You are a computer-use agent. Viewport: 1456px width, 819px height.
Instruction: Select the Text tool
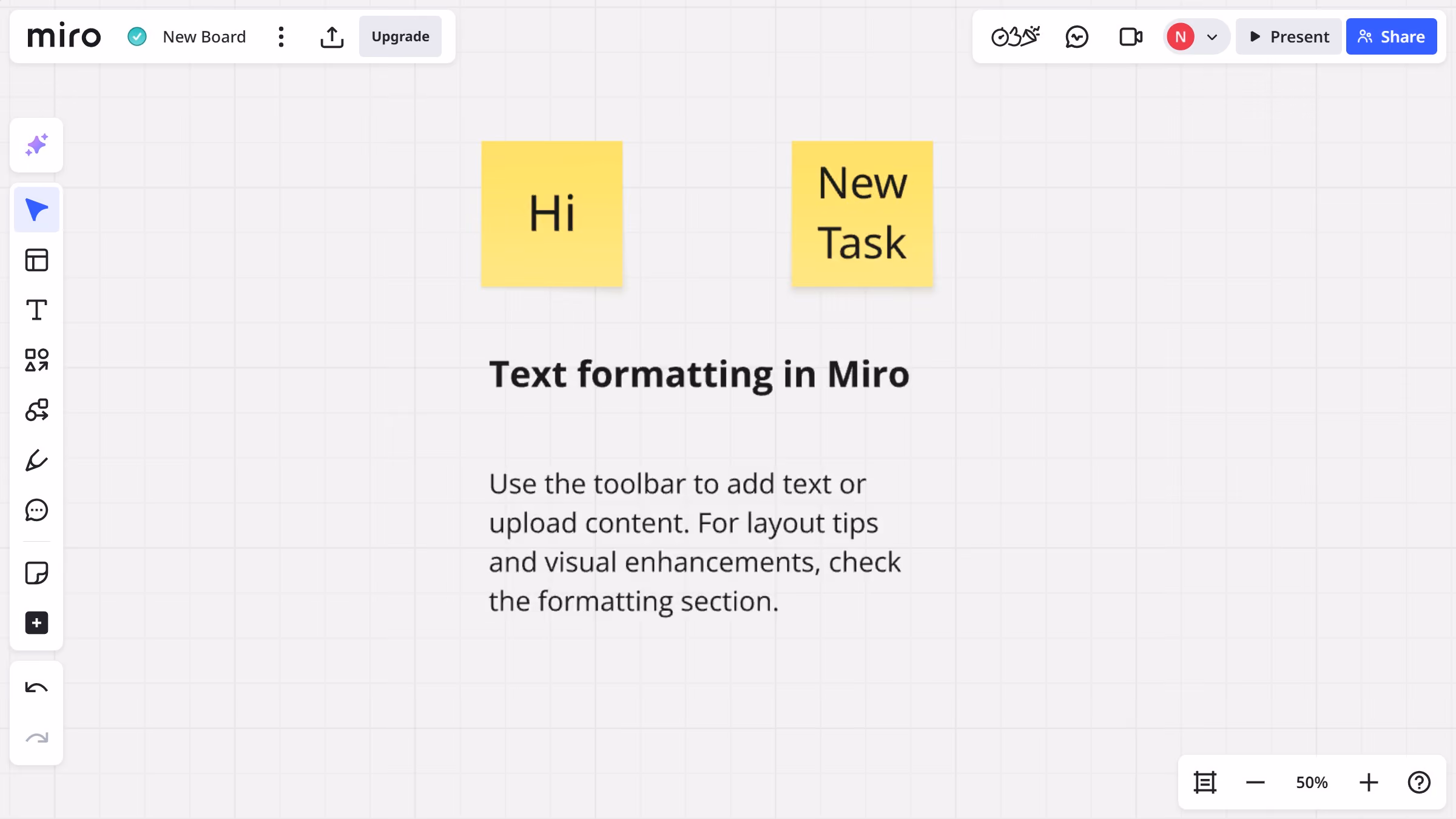coord(36,310)
